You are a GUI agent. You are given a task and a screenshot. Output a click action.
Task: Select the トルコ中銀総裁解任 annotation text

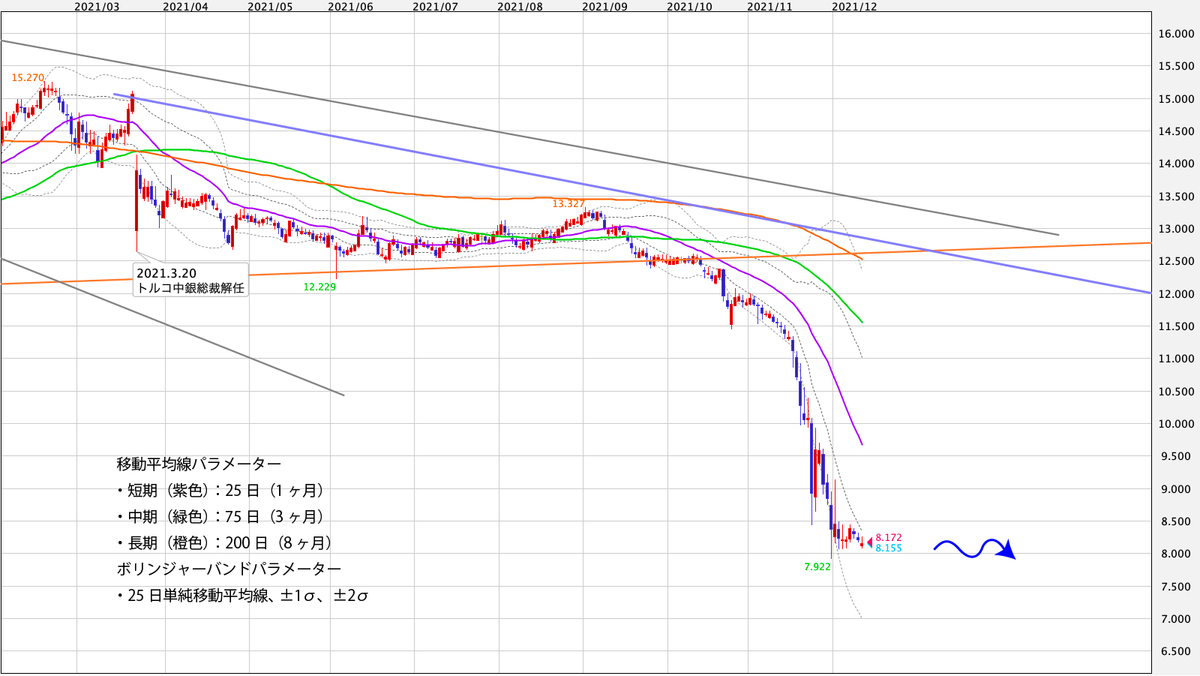pos(190,289)
